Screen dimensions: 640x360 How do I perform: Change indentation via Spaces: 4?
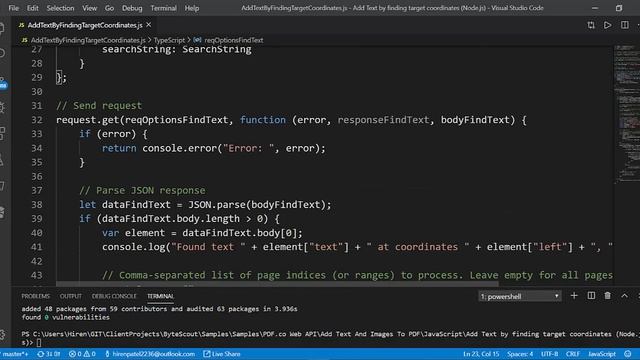[520, 354]
